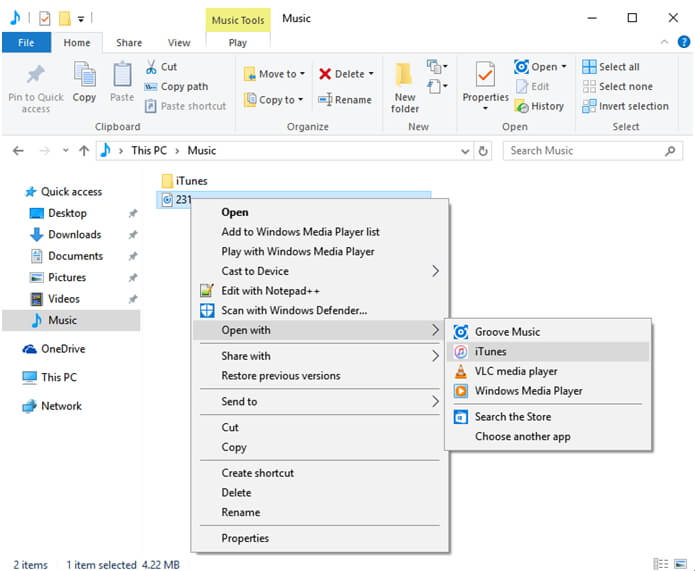Click Paste shortcut in the ribbon

[186, 106]
